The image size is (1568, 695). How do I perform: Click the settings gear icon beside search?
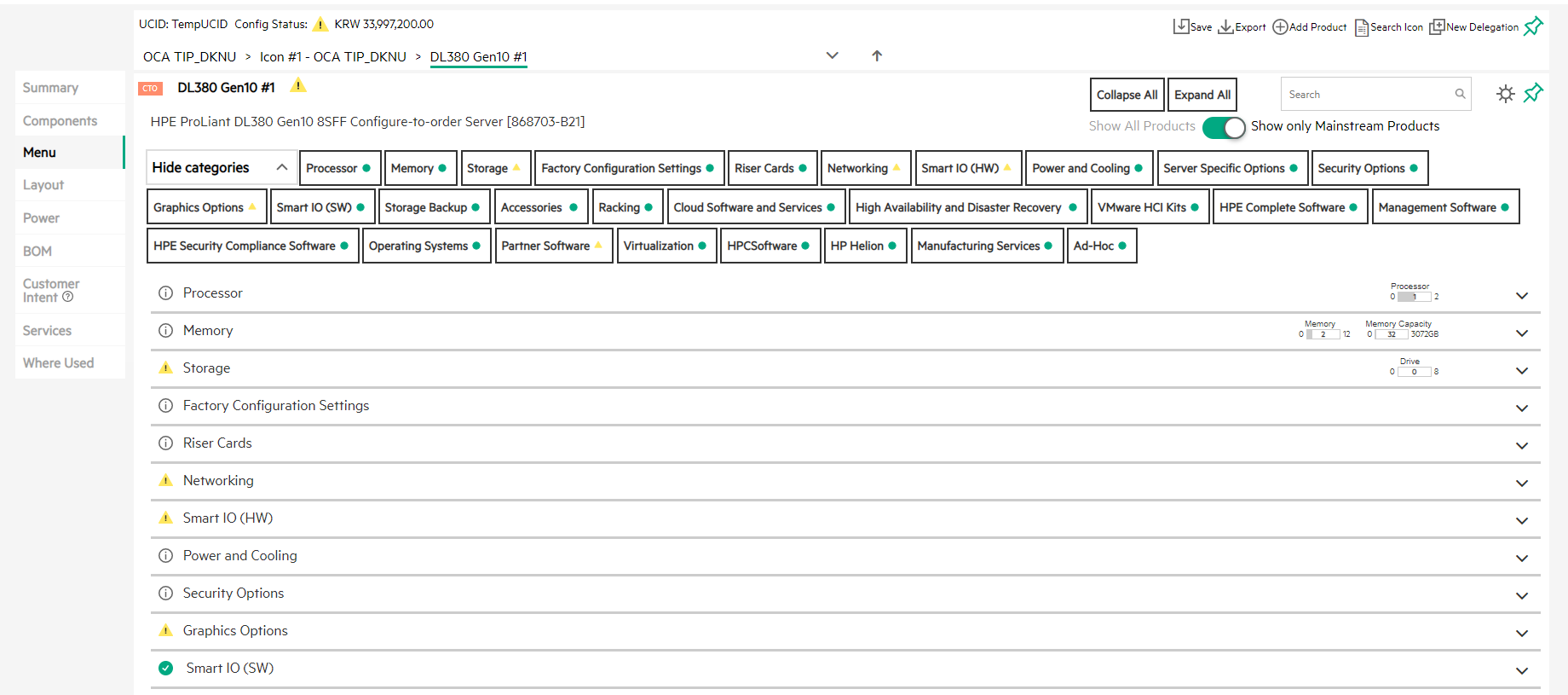[x=1506, y=94]
